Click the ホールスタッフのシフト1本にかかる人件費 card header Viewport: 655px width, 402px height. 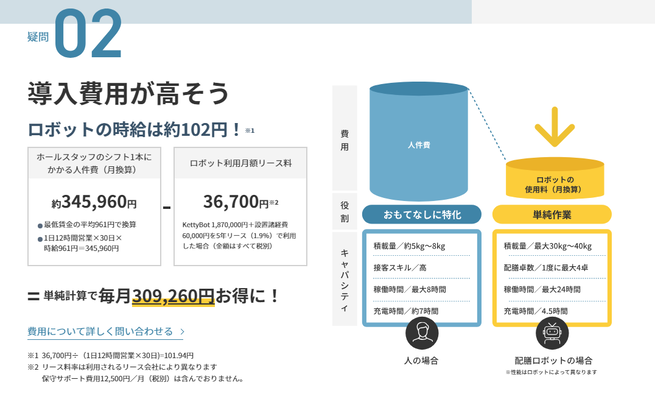94,163
